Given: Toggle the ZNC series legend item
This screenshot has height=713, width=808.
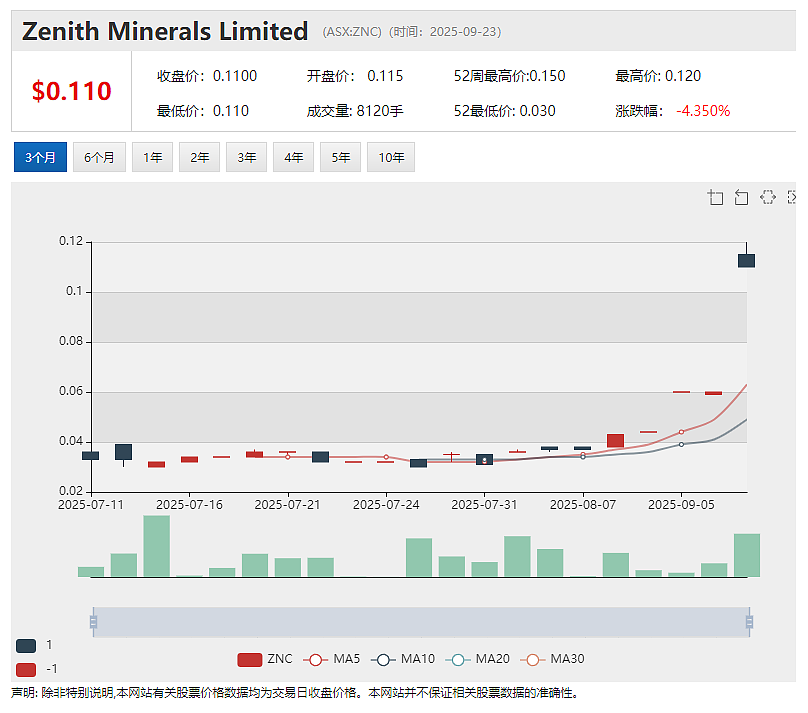Looking at the screenshot, I should coord(265,659).
